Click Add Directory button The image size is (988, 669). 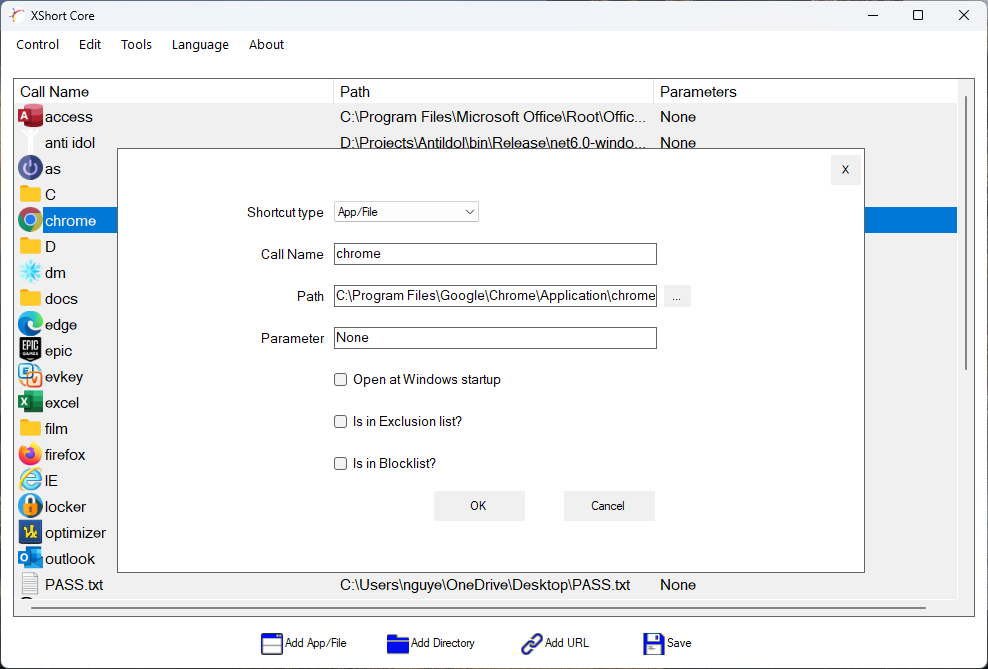430,643
